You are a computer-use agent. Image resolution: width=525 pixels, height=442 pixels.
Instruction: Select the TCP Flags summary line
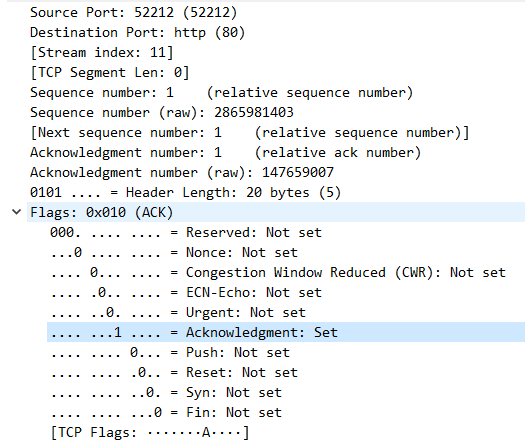click(150, 432)
